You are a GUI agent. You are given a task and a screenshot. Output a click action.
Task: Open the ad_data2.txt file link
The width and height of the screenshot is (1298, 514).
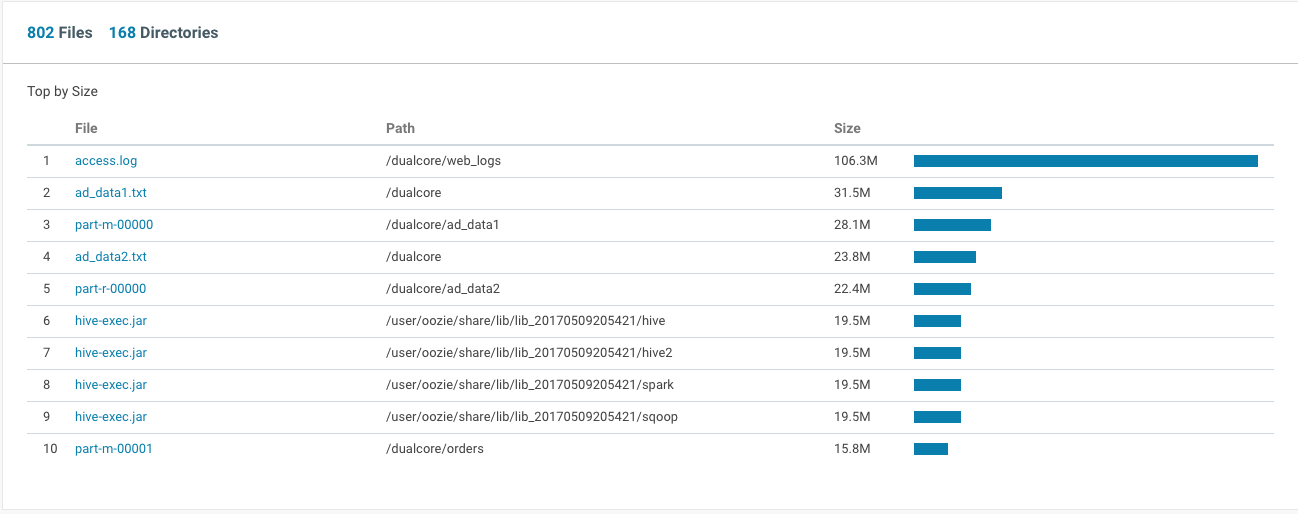tap(110, 257)
